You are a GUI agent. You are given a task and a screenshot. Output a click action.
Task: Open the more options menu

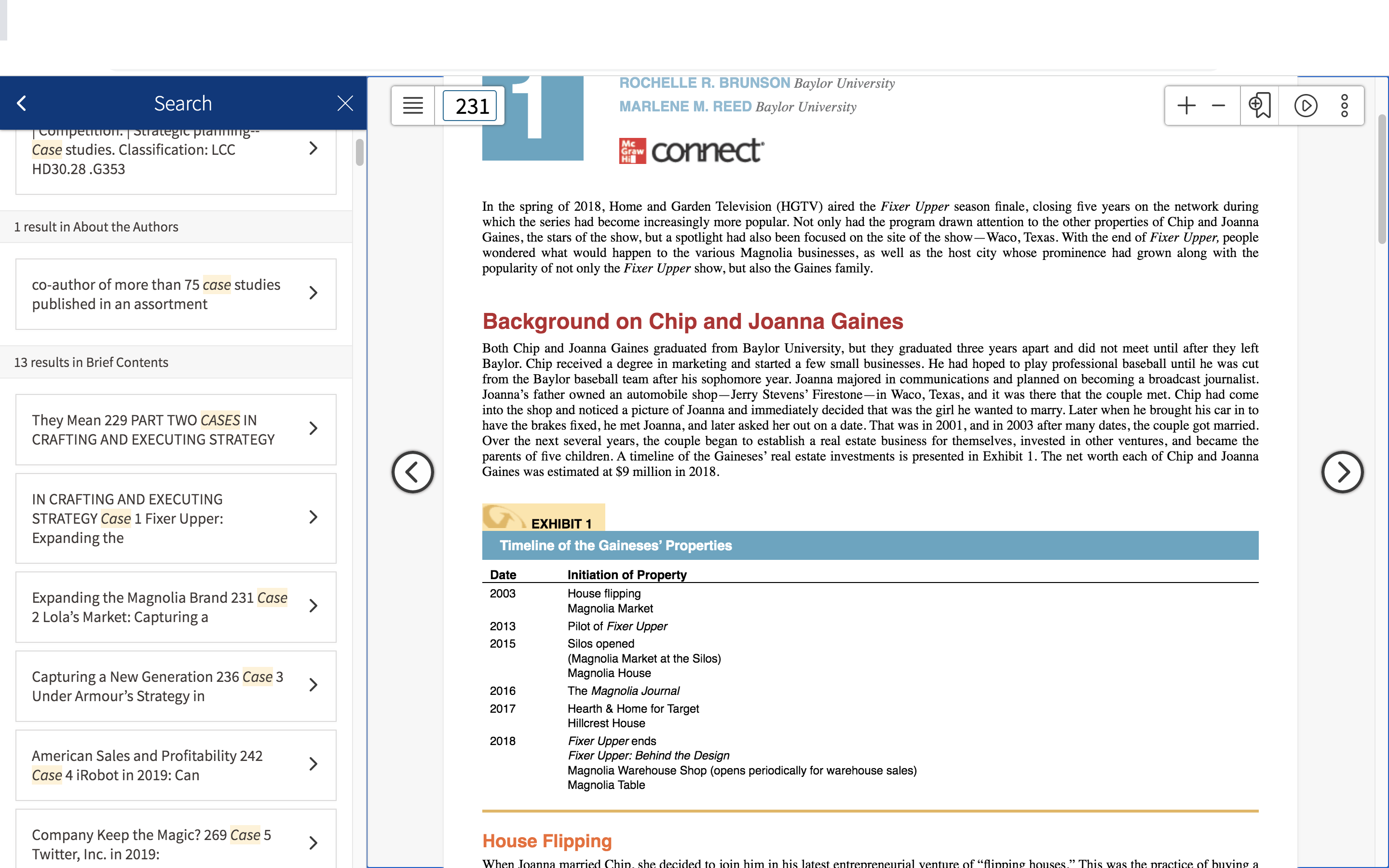[1344, 106]
